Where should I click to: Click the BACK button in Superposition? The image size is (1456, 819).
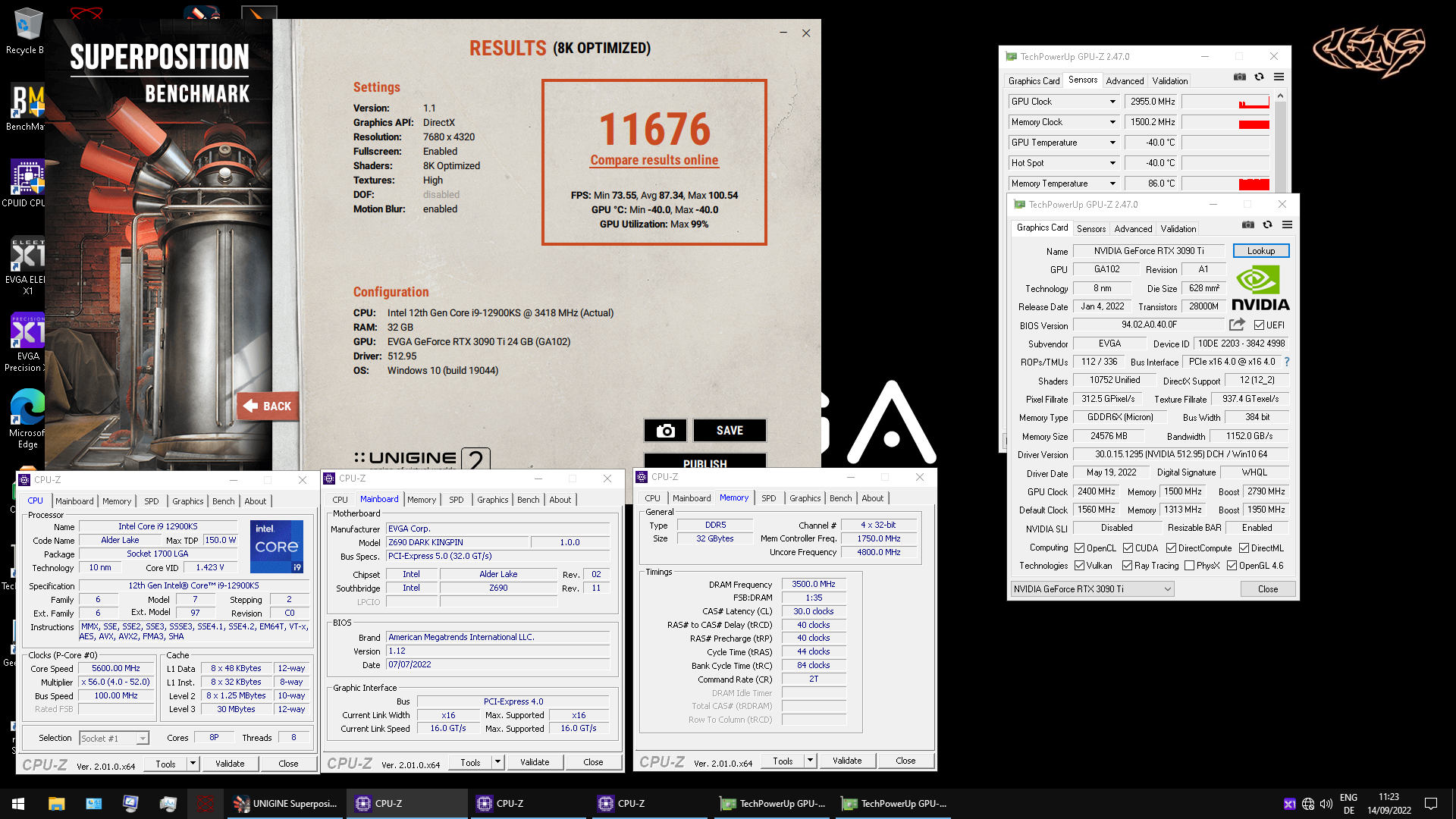click(x=268, y=406)
